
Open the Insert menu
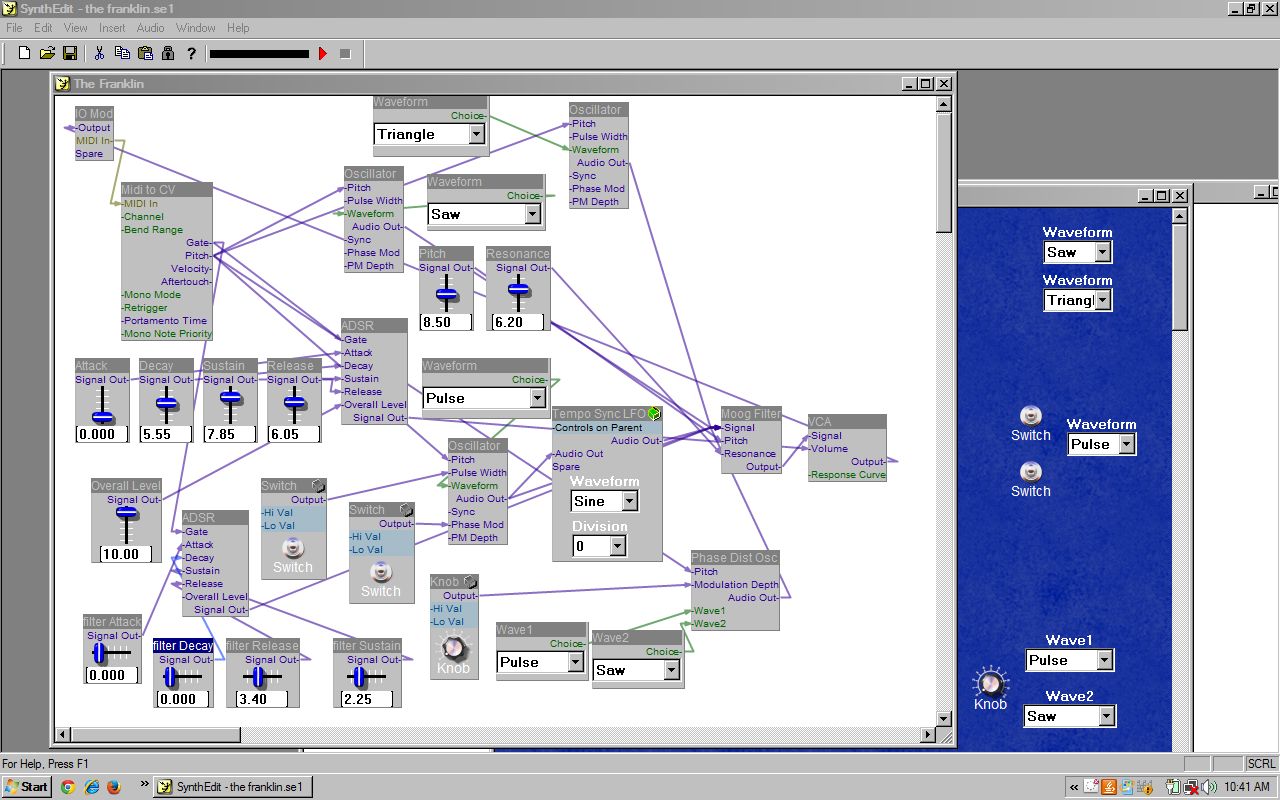point(112,28)
